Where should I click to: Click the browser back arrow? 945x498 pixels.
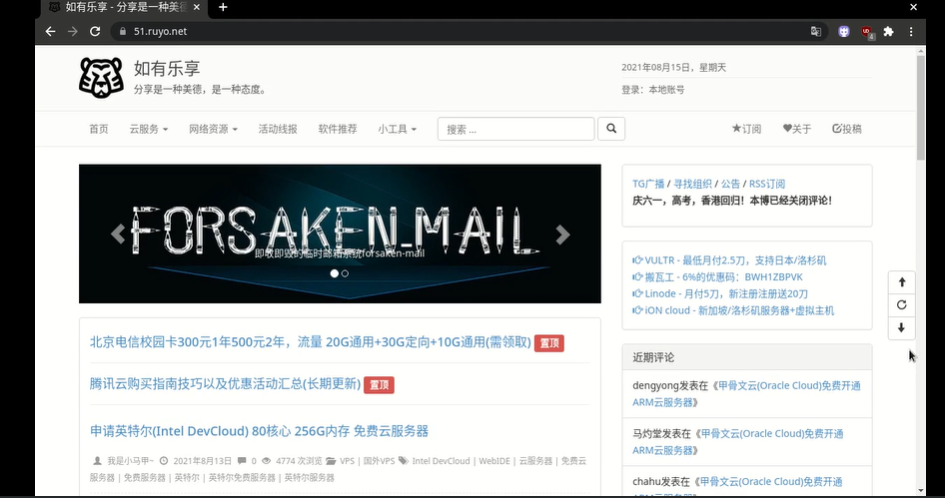click(50, 32)
